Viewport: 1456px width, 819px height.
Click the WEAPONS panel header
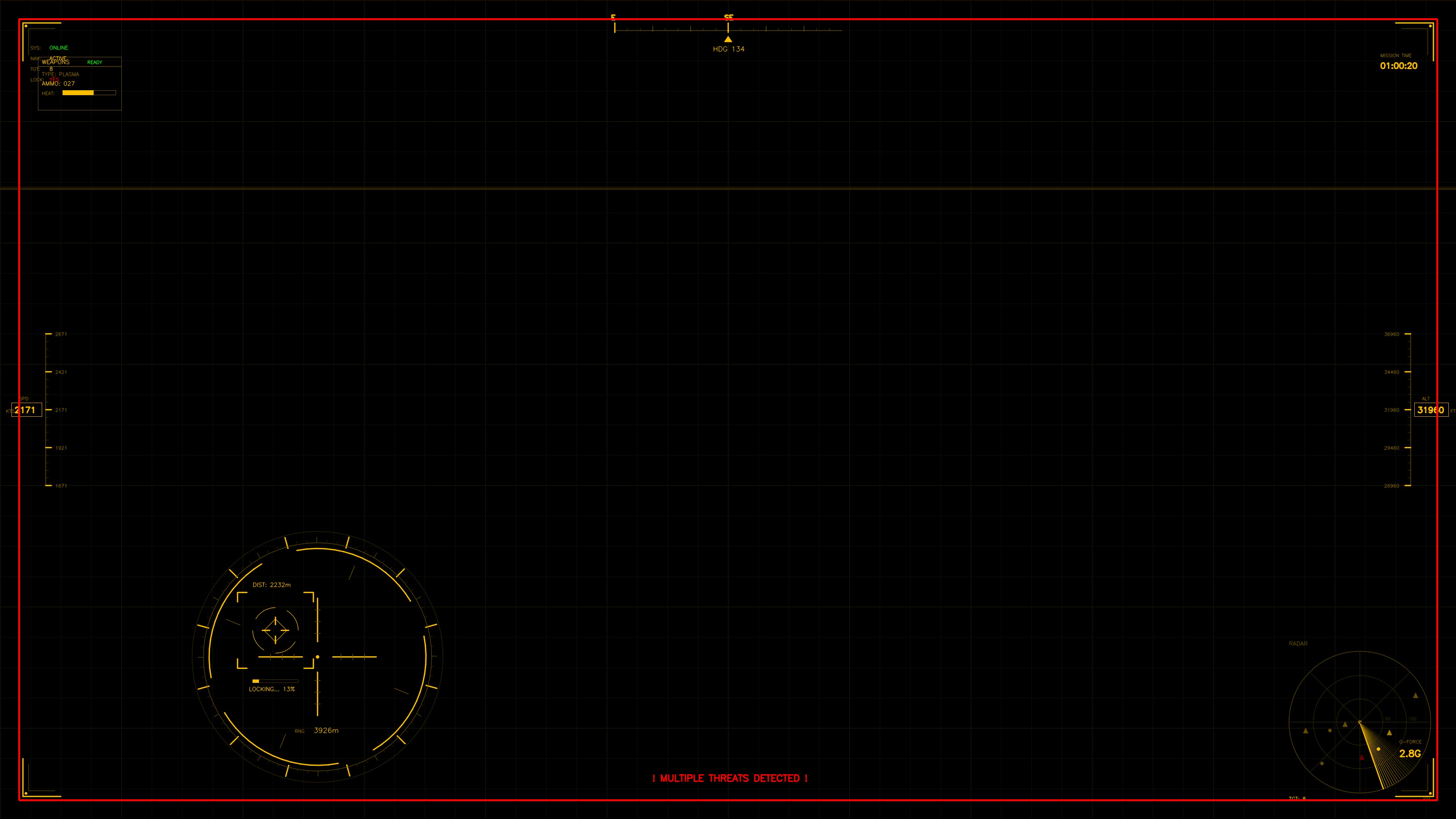[x=55, y=62]
